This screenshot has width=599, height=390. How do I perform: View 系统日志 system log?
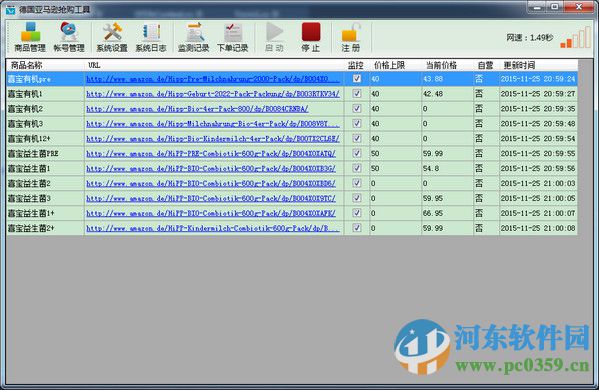tap(151, 37)
